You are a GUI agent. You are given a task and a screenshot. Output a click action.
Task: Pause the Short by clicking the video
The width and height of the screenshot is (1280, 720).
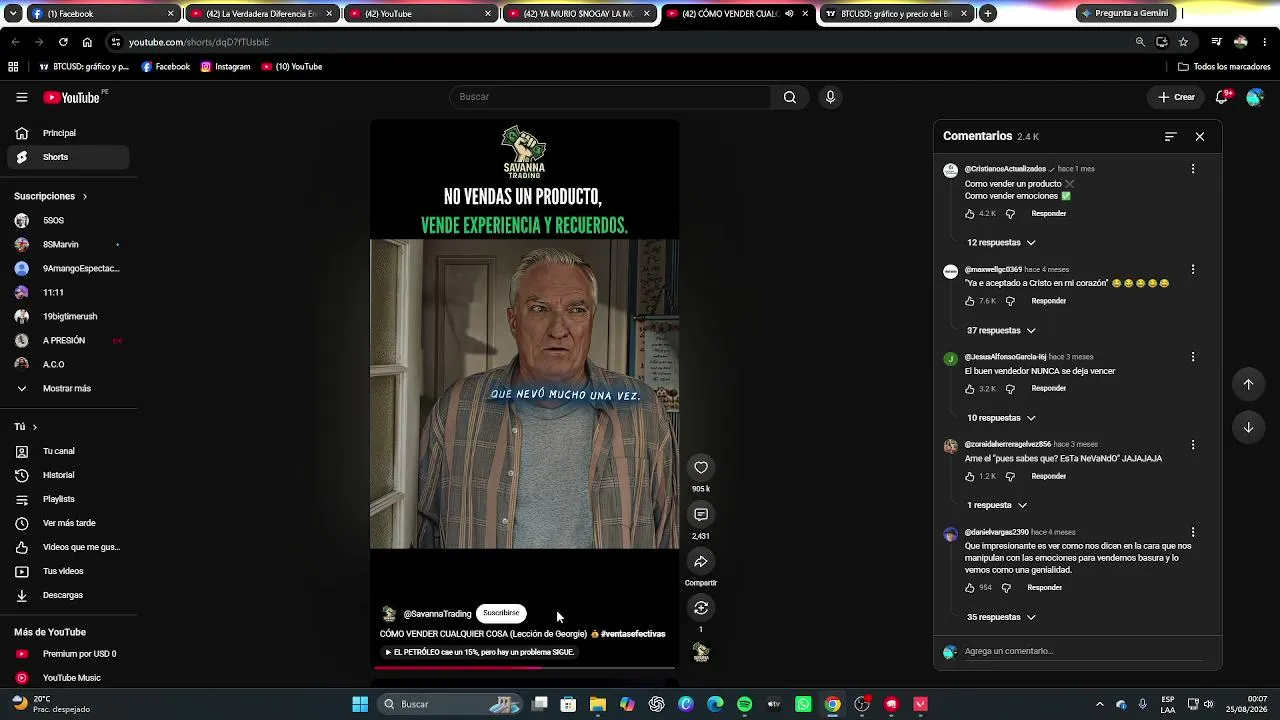pyautogui.click(x=524, y=394)
